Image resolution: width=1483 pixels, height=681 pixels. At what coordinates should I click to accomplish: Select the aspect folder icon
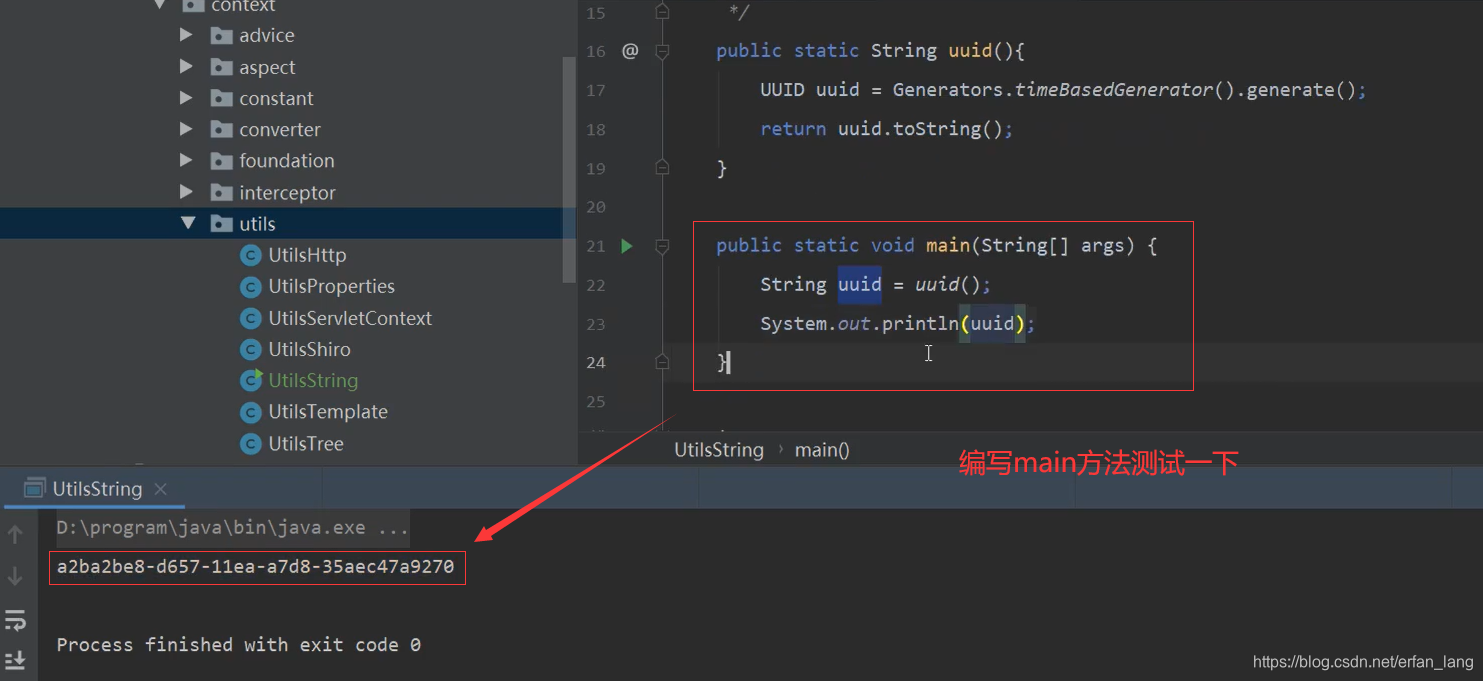(222, 67)
